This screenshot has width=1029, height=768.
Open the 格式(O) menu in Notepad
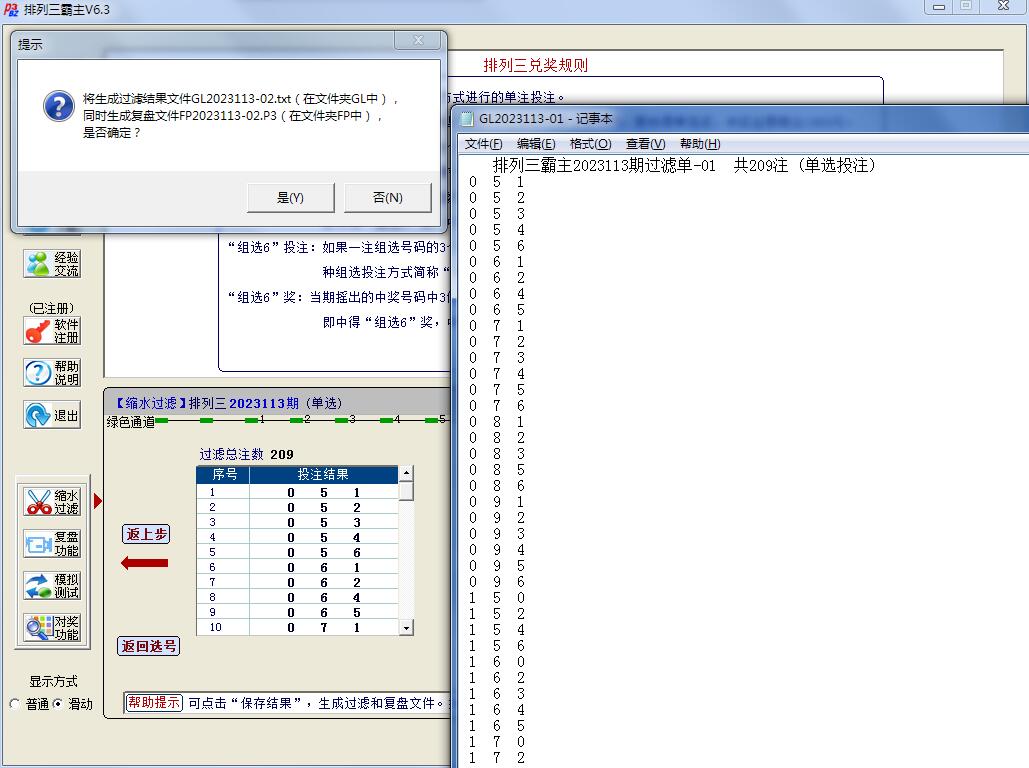[590, 144]
